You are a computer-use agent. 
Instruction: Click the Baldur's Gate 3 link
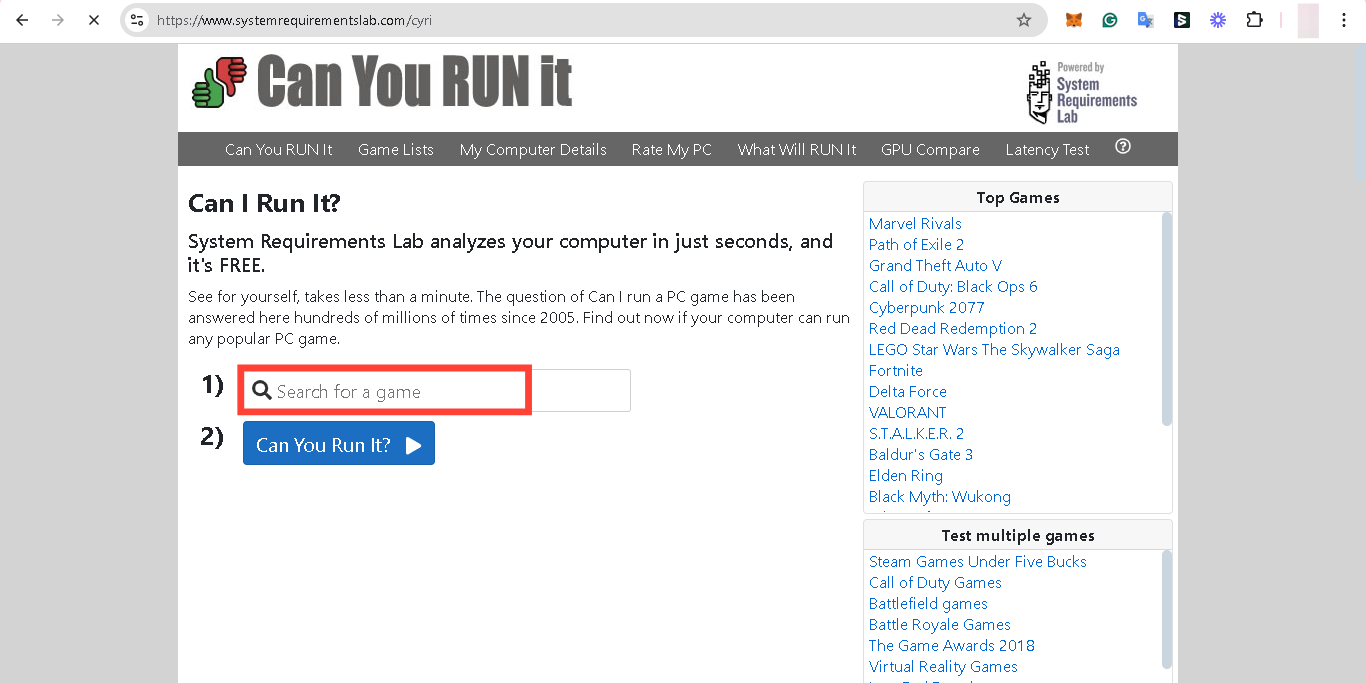(920, 455)
